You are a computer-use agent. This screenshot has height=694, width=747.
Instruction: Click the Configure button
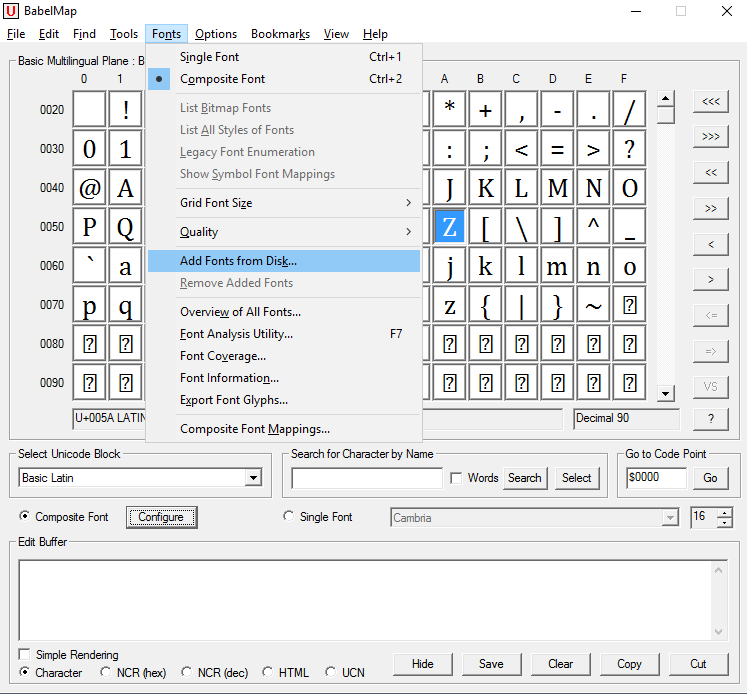pyautogui.click(x=162, y=517)
